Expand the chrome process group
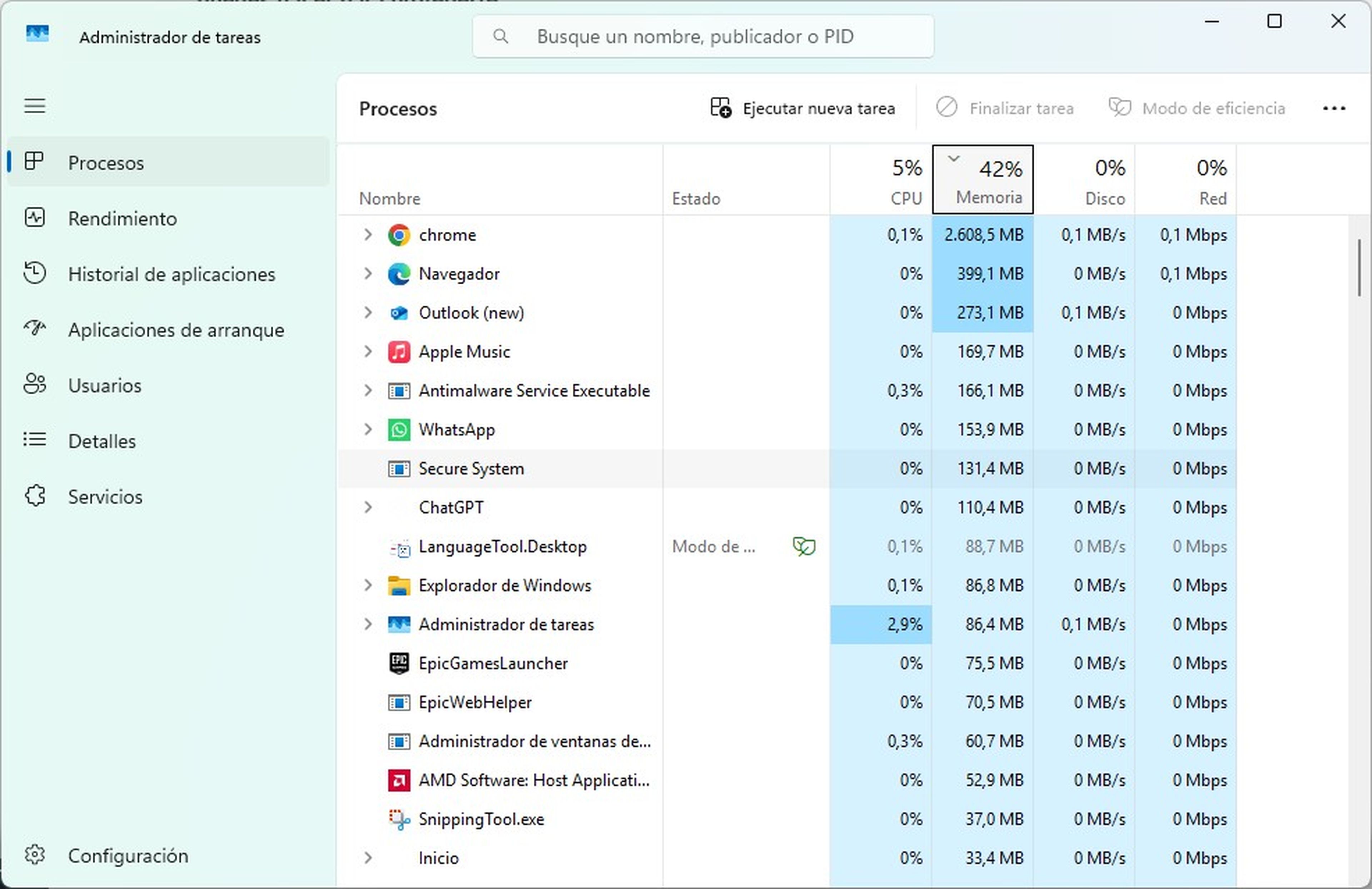Viewport: 1372px width, 889px height. [368, 235]
